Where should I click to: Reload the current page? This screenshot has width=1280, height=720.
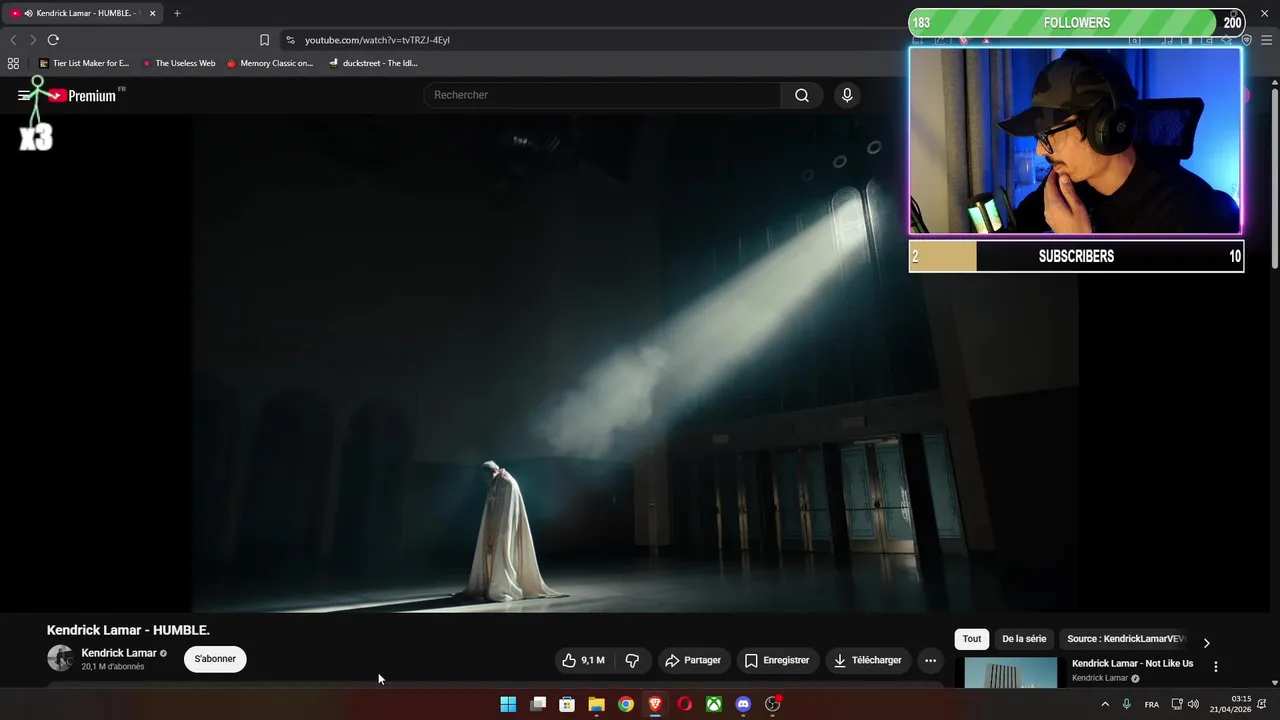point(53,40)
